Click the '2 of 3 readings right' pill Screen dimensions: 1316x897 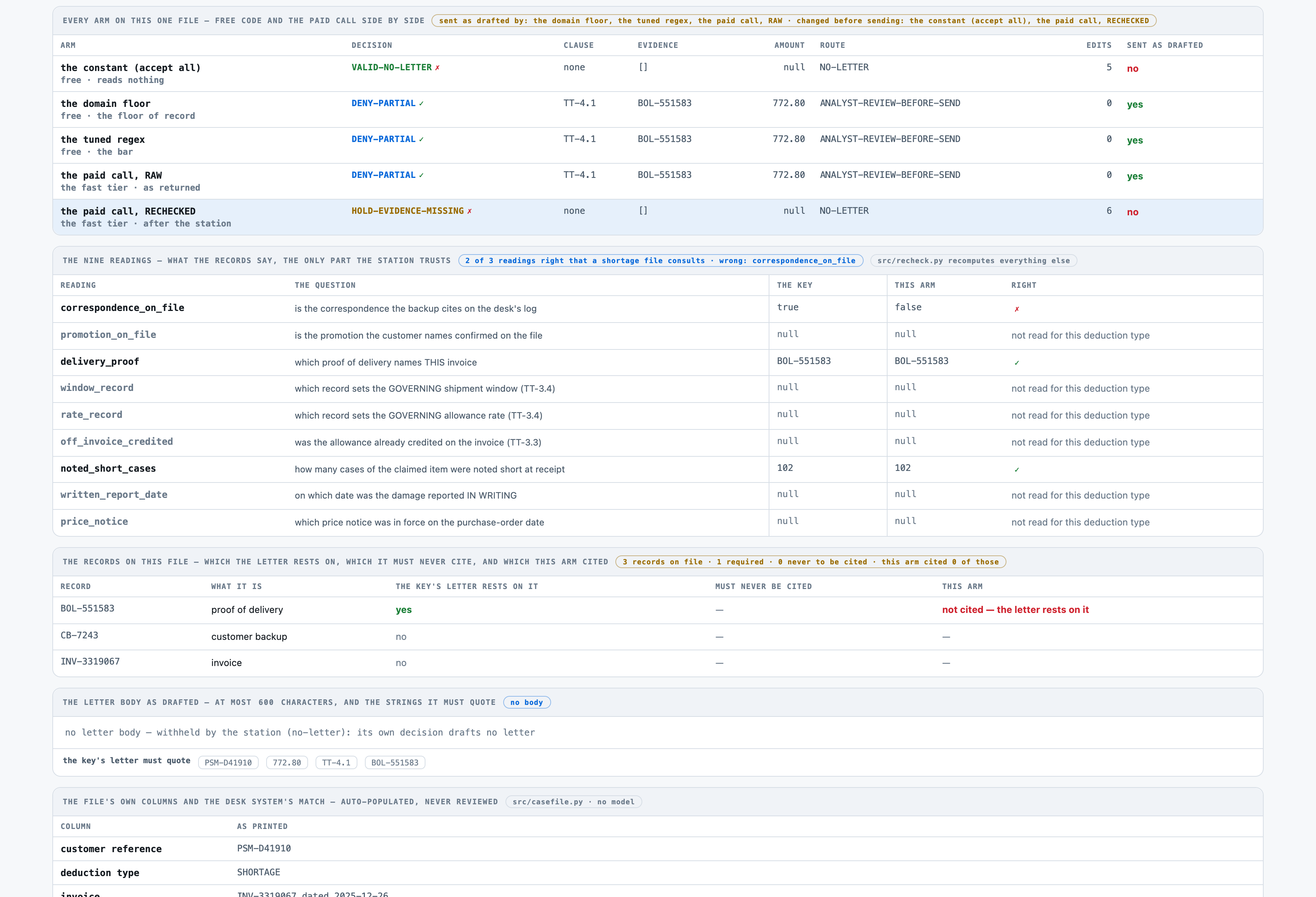(660, 261)
